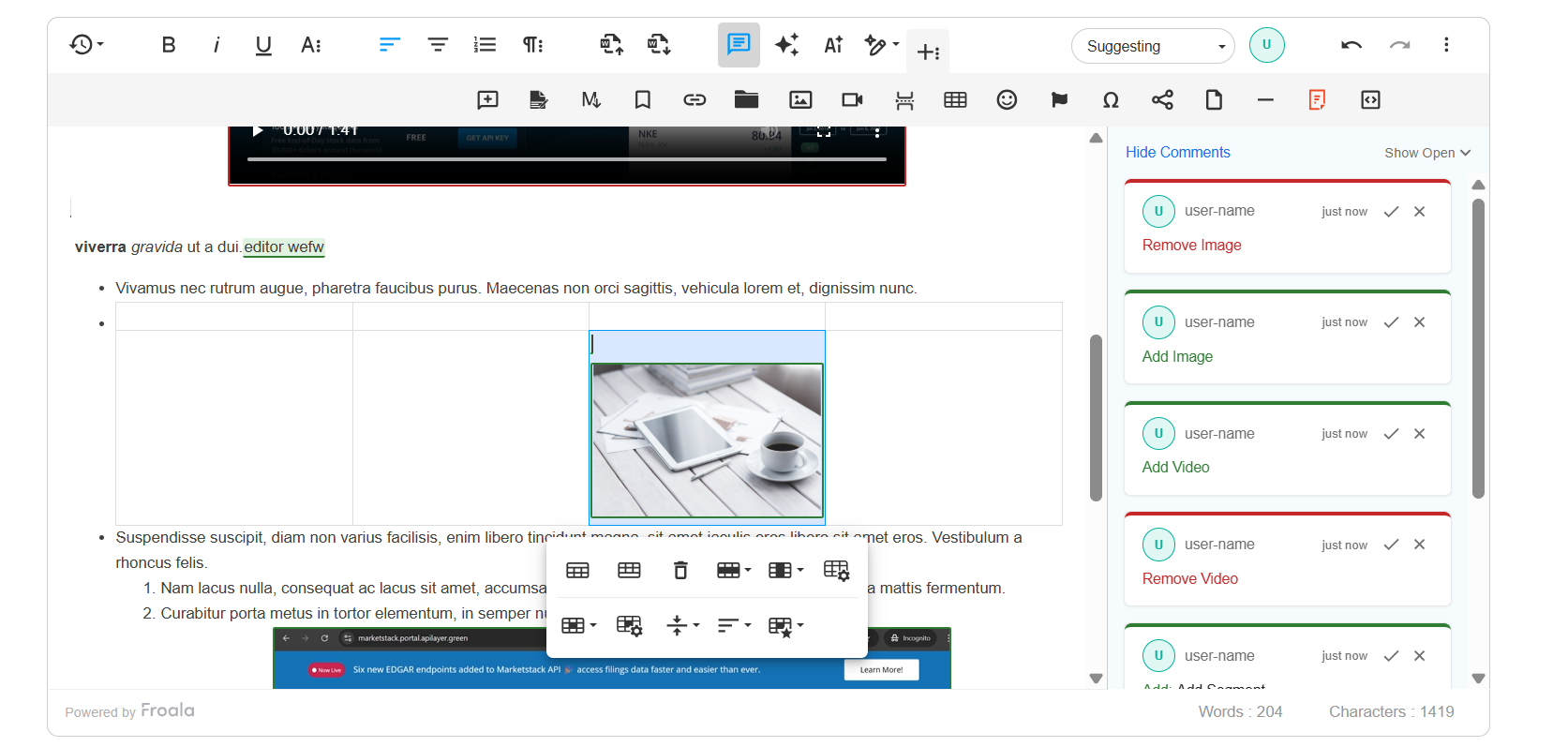Toggle bold formatting
The width and height of the screenshot is (1568, 747).
click(169, 45)
